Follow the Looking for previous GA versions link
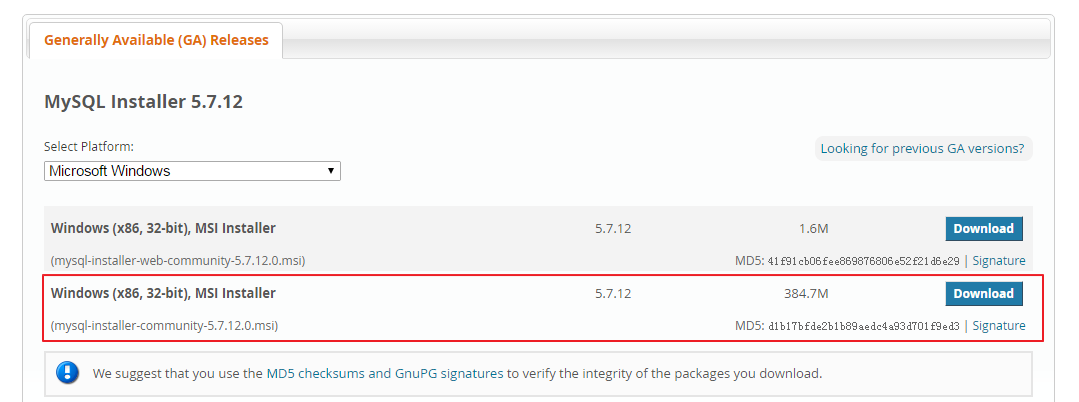 pos(922,148)
